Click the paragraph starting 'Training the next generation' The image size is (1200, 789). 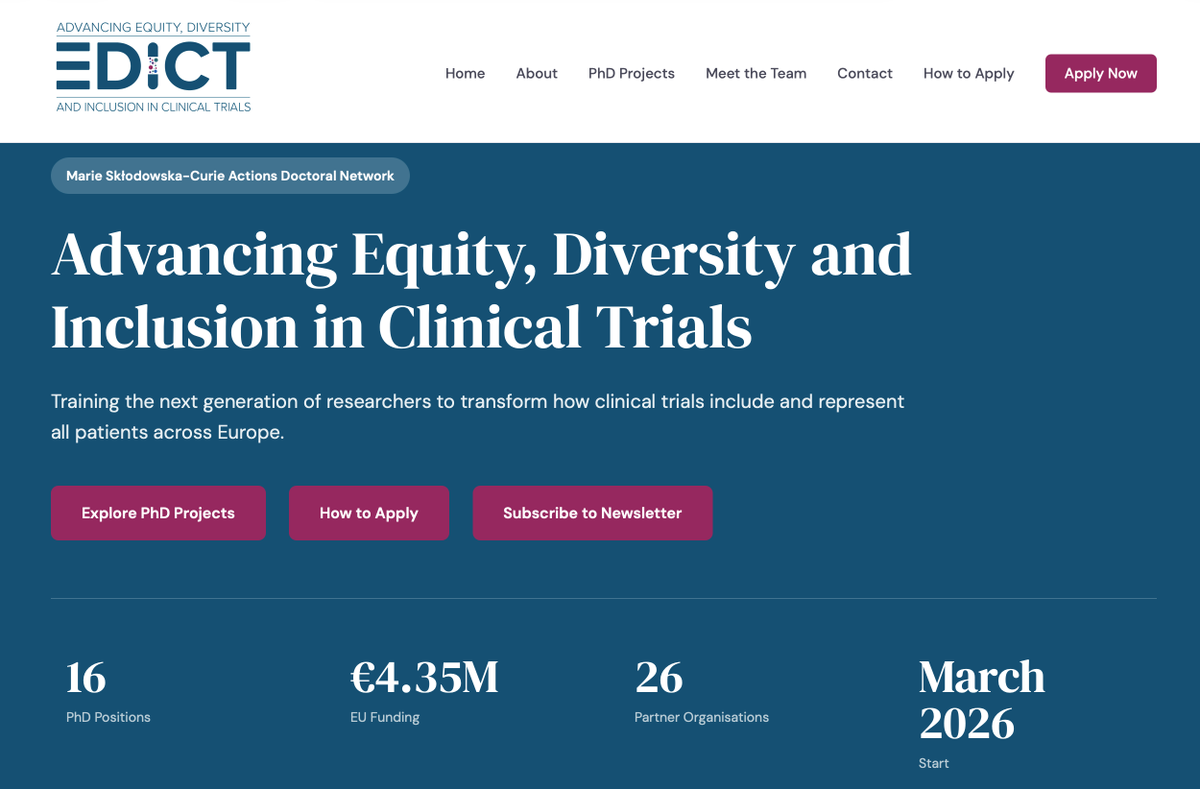(x=478, y=417)
